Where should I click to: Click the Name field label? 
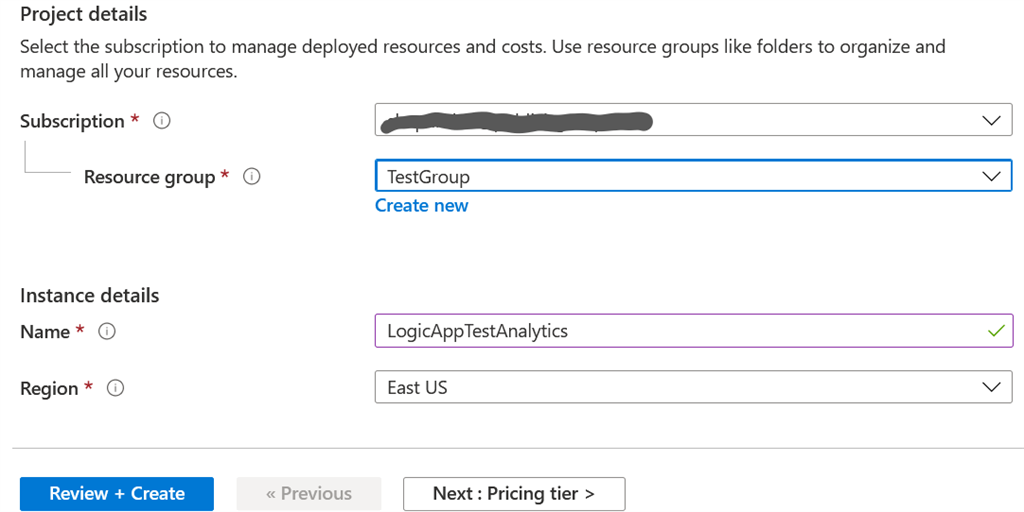pyautogui.click(x=45, y=332)
